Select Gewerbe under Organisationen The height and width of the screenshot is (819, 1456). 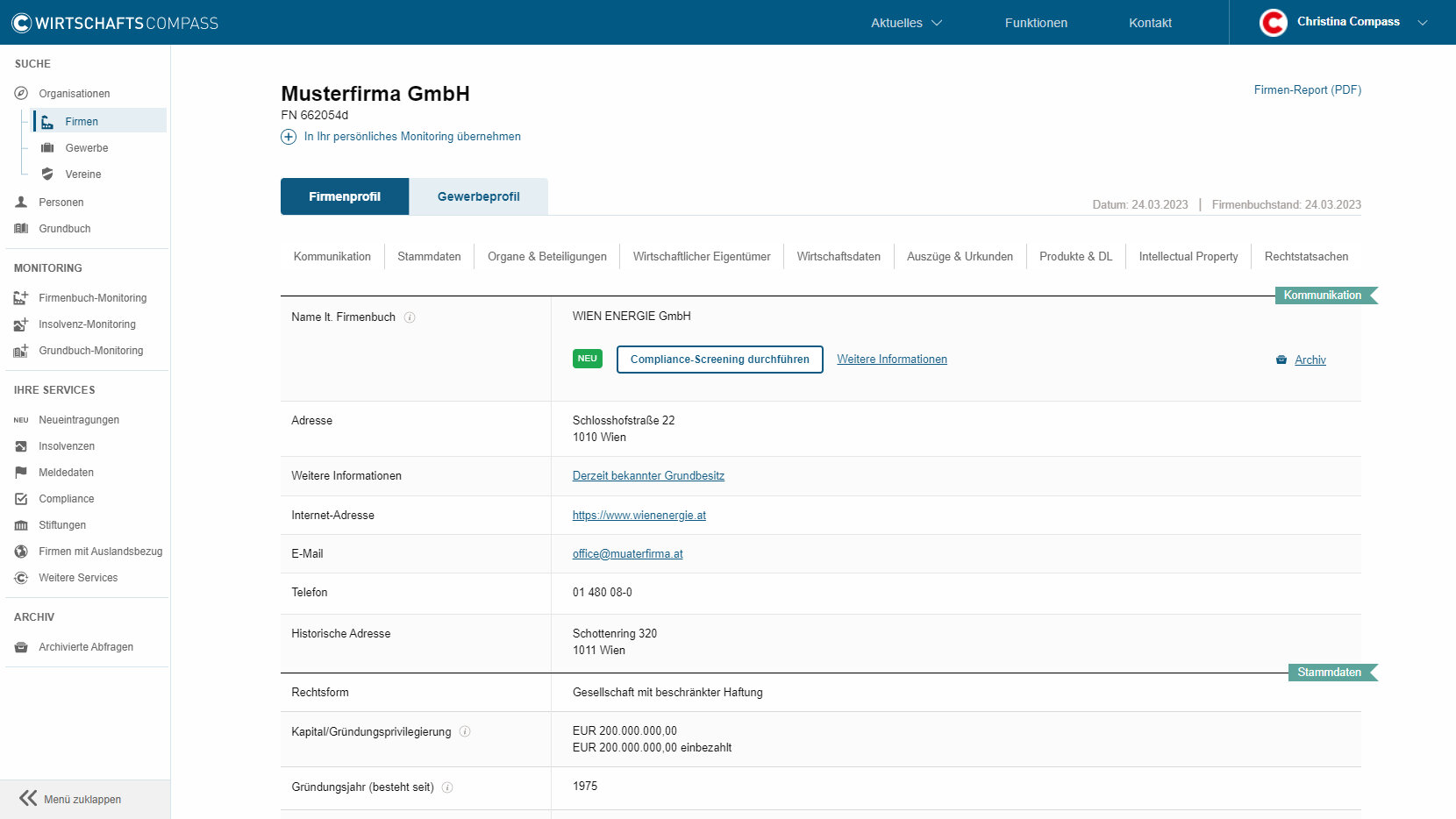click(87, 148)
